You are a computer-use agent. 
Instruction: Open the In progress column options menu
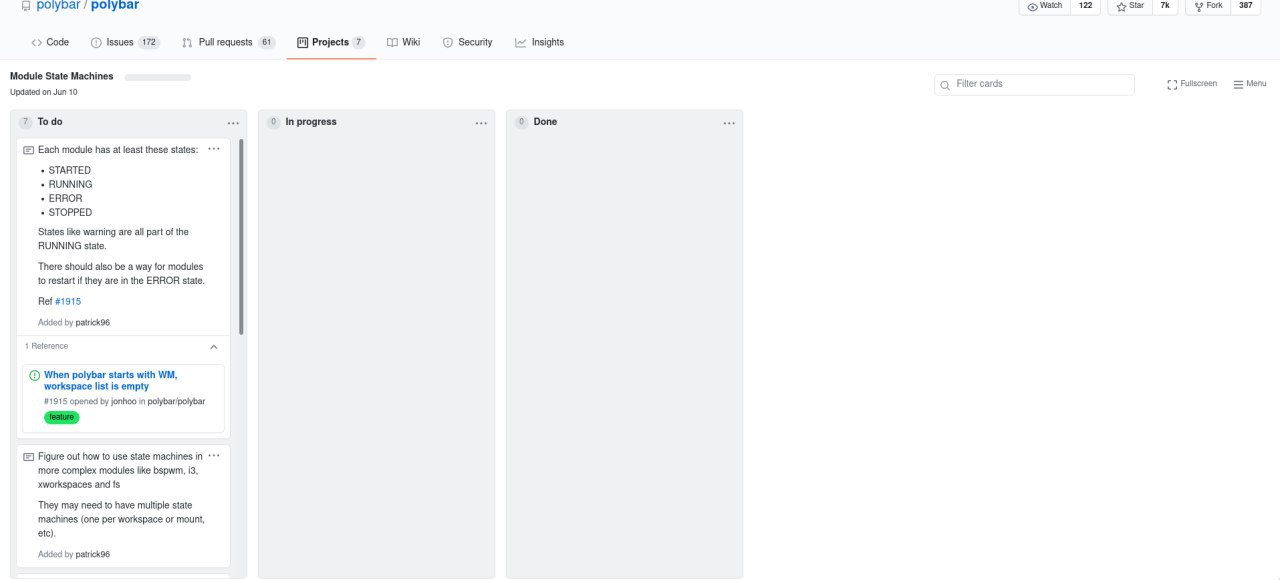(481, 123)
